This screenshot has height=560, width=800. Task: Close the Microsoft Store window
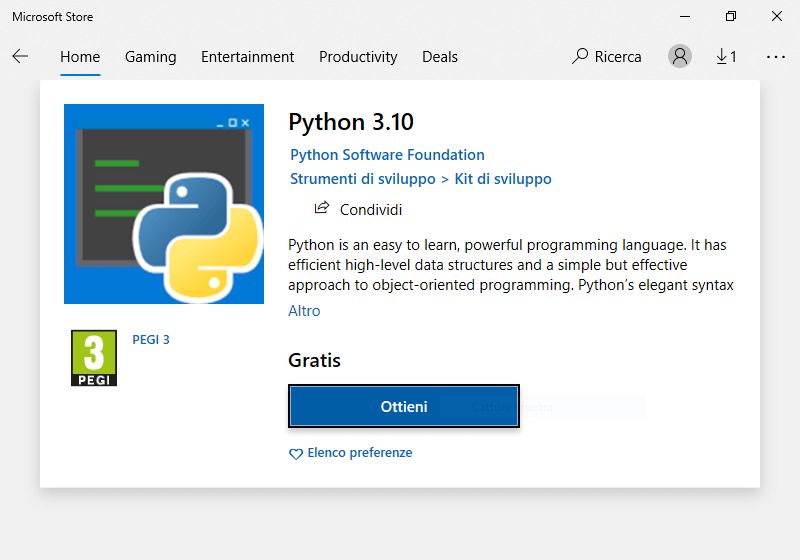[x=777, y=16]
